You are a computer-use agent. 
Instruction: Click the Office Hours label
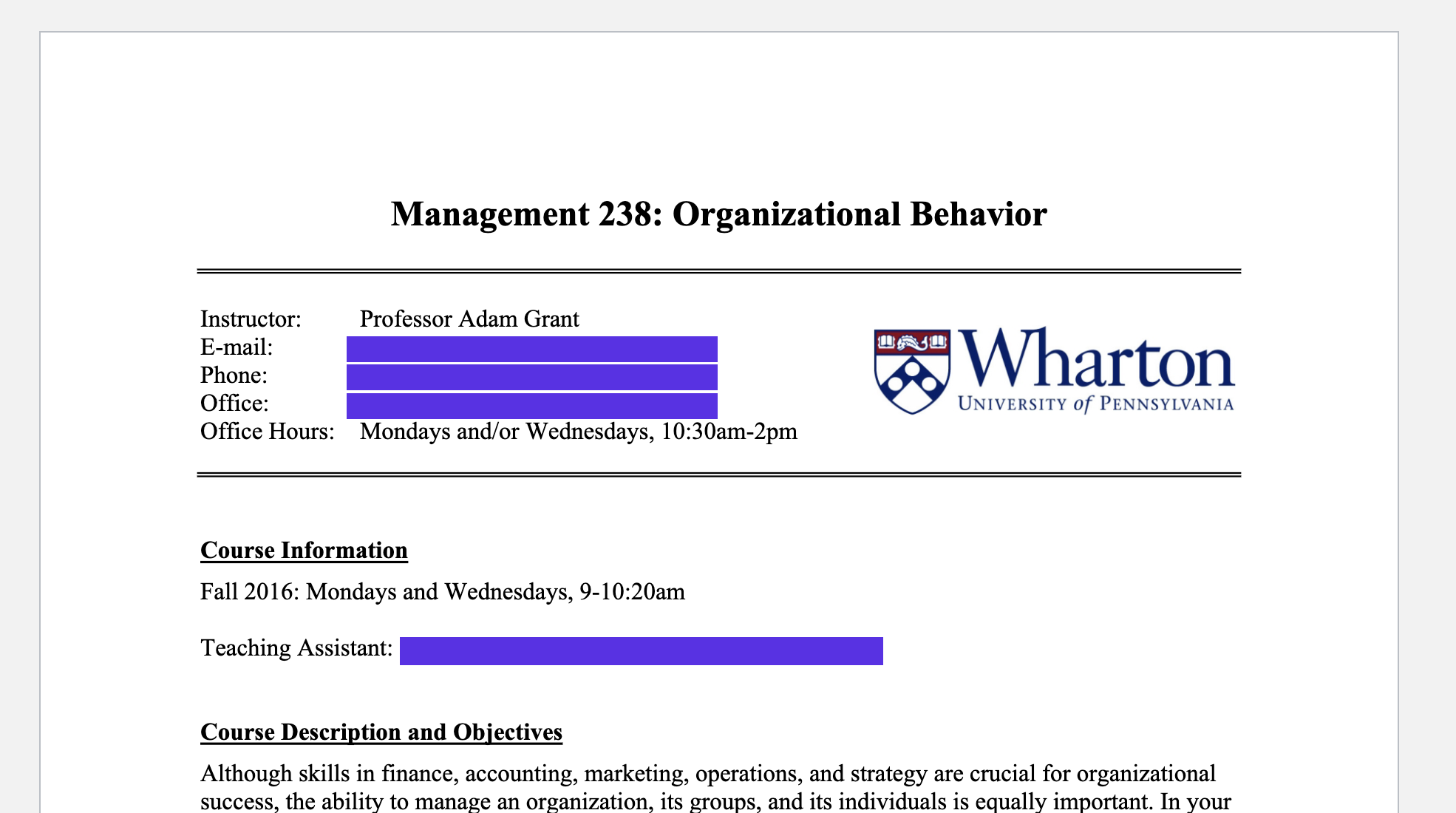tap(267, 431)
